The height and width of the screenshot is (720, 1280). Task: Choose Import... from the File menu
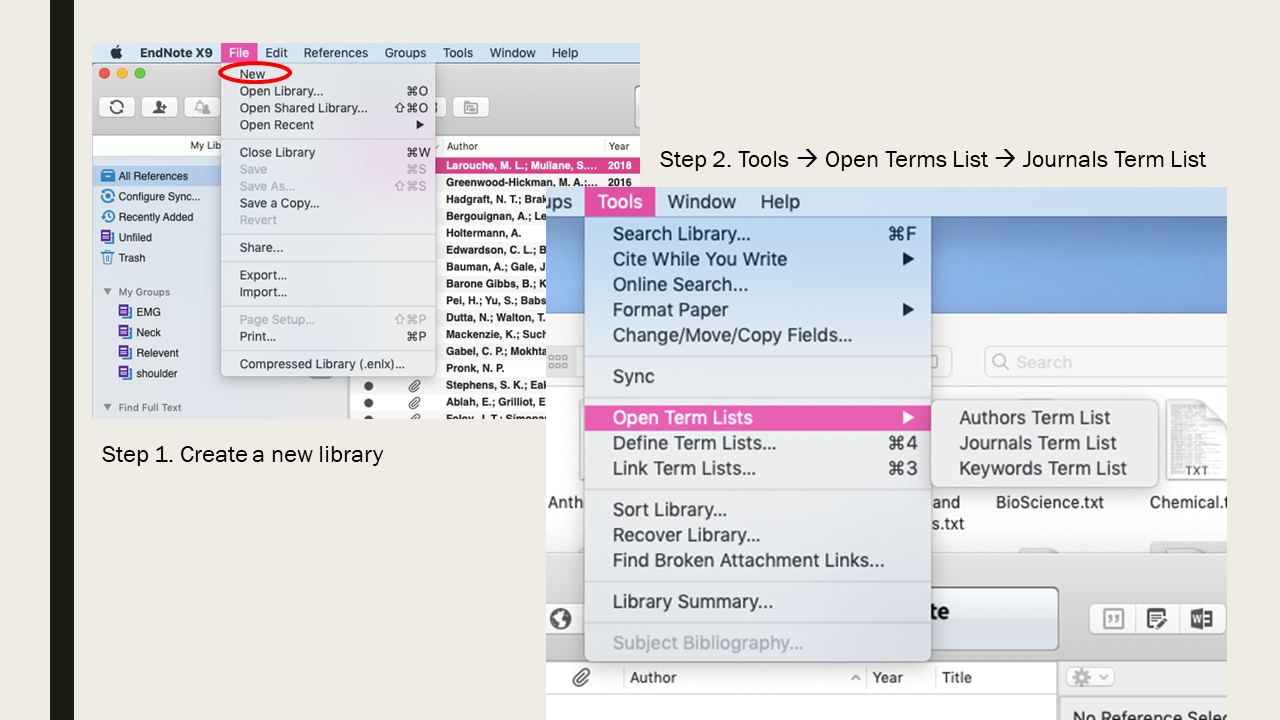328,292
